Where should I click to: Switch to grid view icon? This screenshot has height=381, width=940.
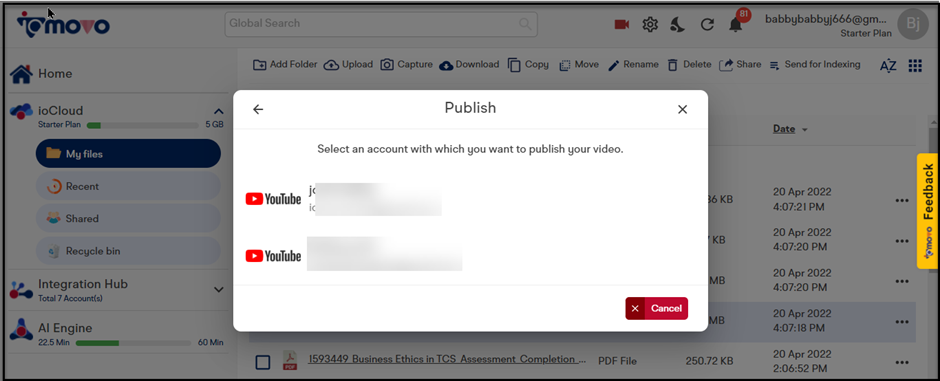pyautogui.click(x=915, y=66)
